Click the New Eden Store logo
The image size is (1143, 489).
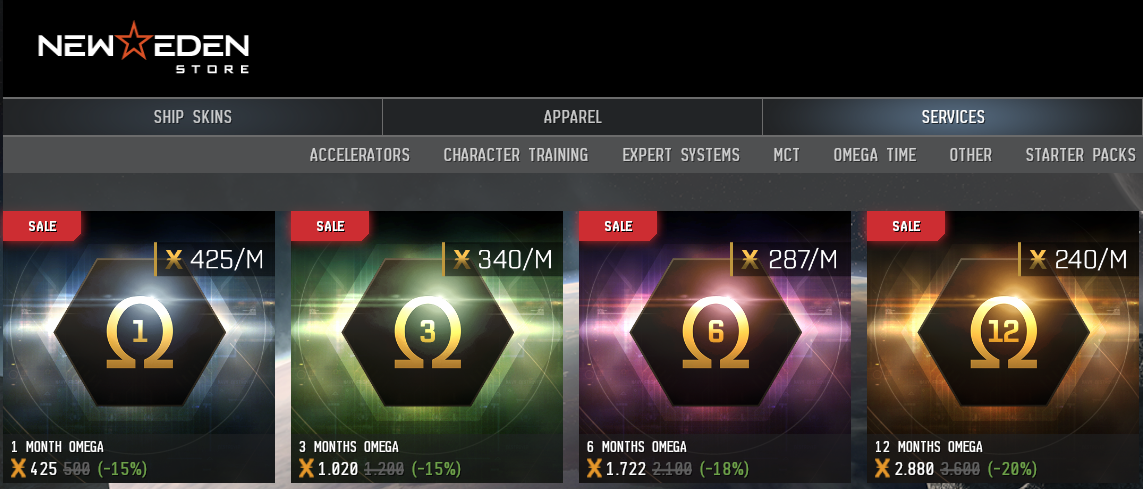pos(144,48)
